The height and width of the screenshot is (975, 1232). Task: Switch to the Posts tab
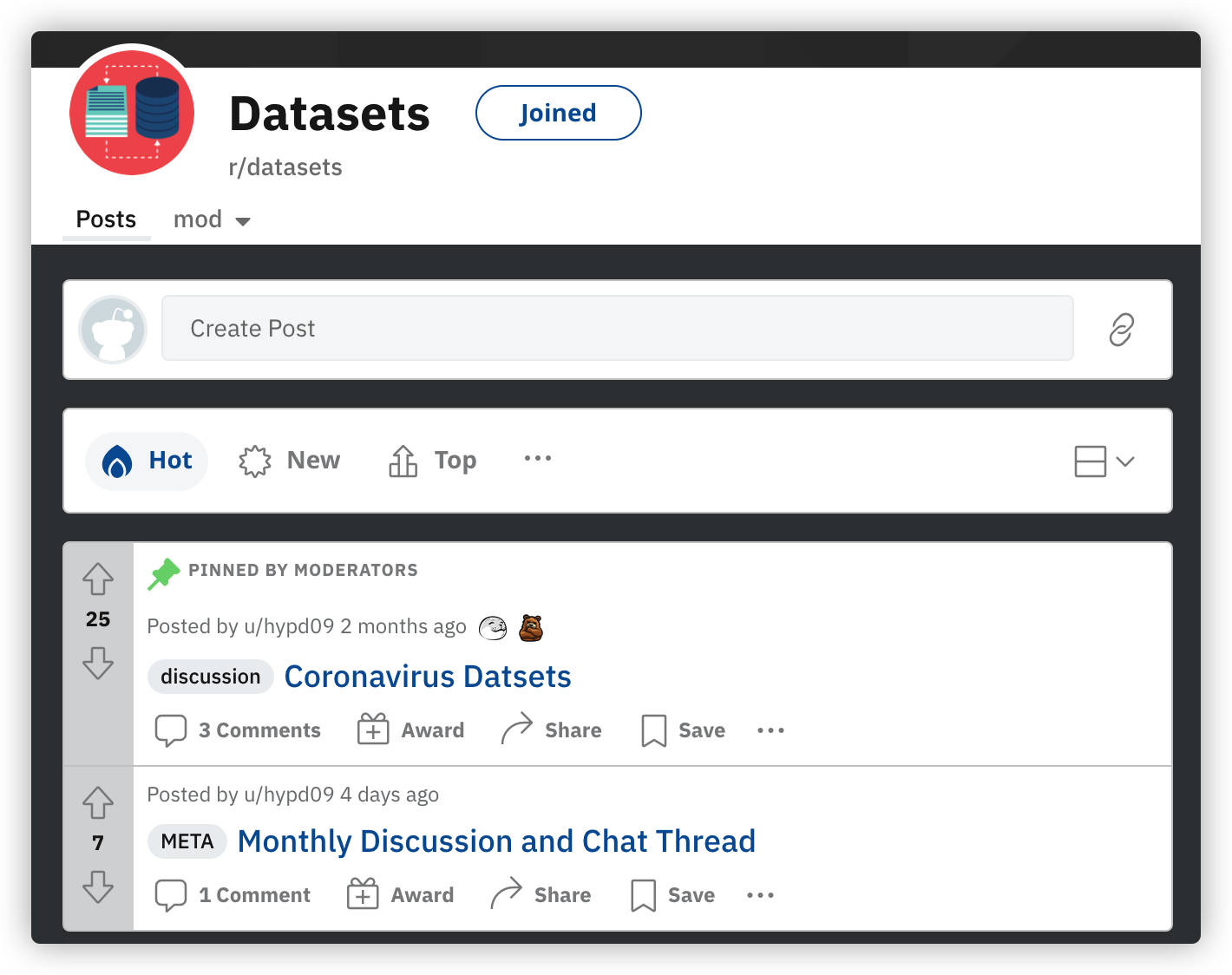click(x=106, y=219)
